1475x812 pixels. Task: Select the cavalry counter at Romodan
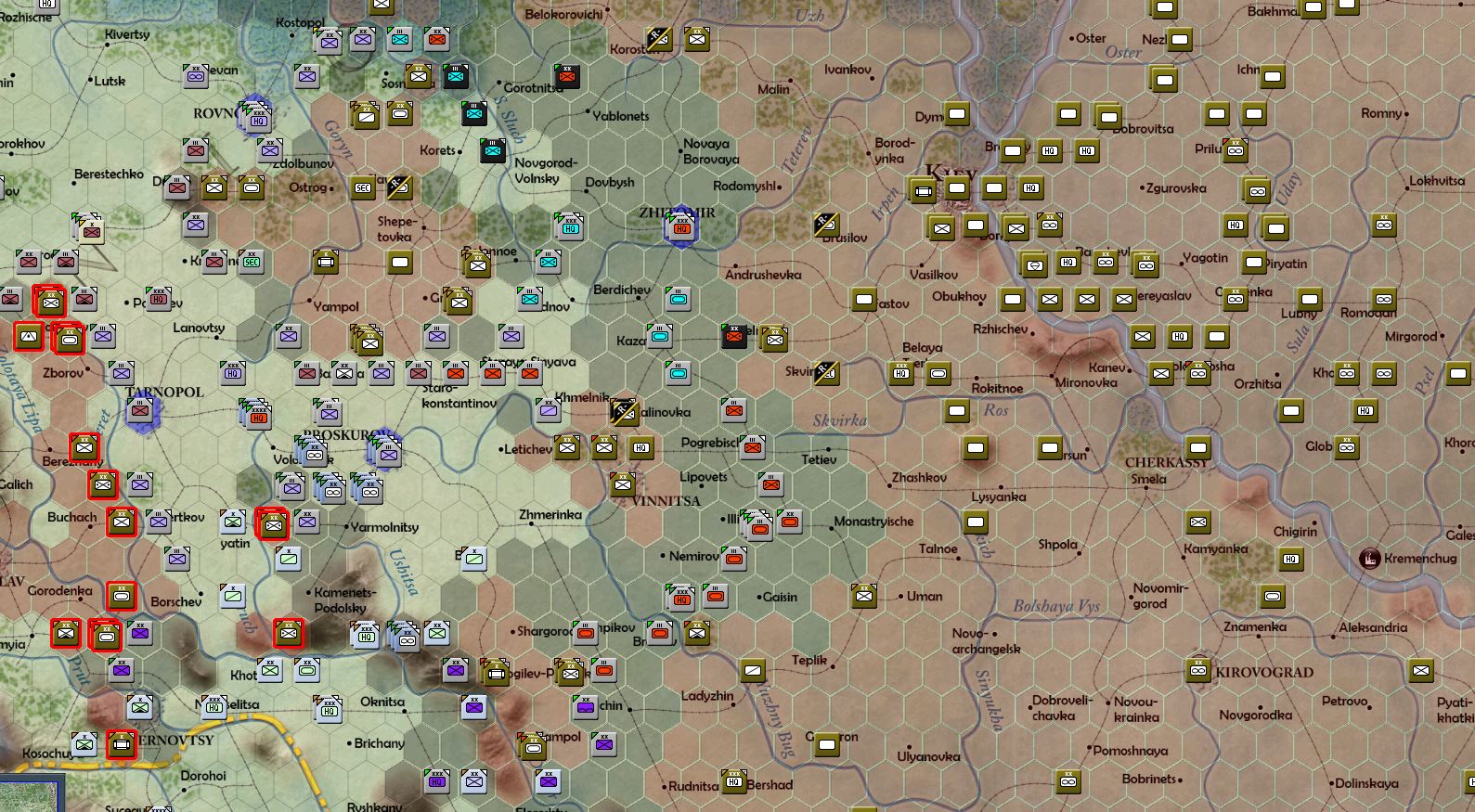1384,299
